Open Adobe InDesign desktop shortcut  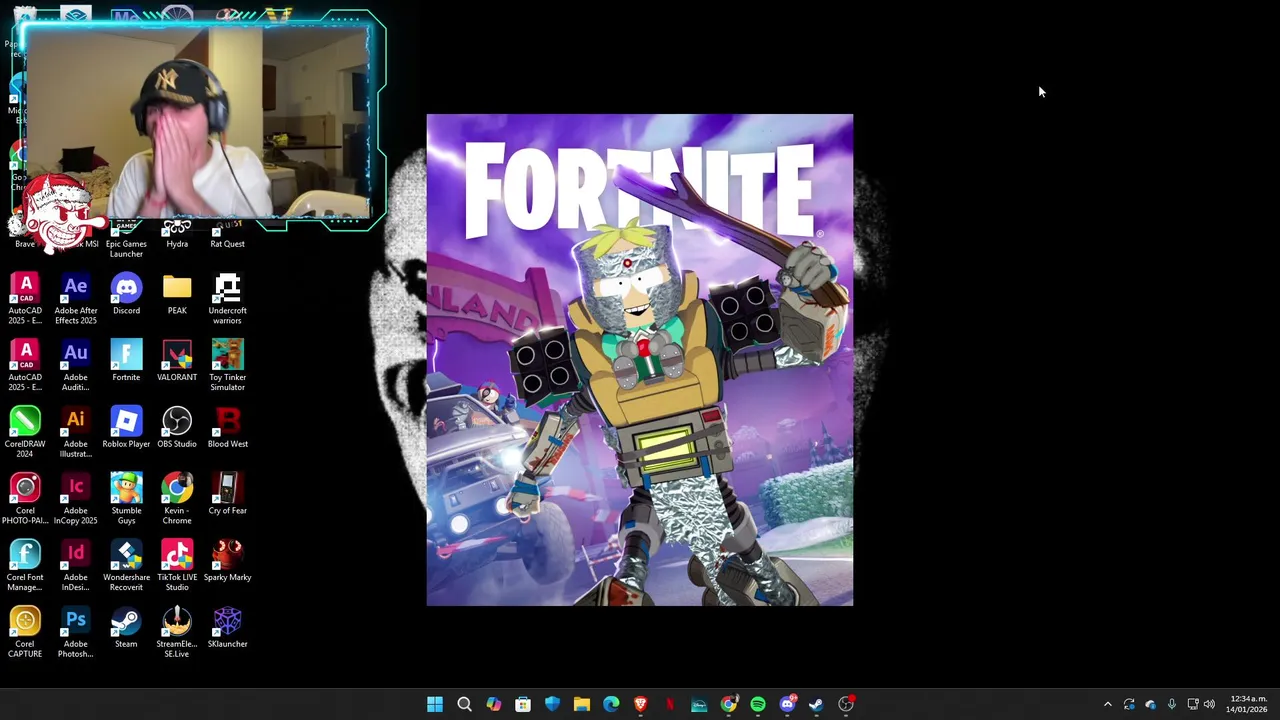click(x=76, y=566)
